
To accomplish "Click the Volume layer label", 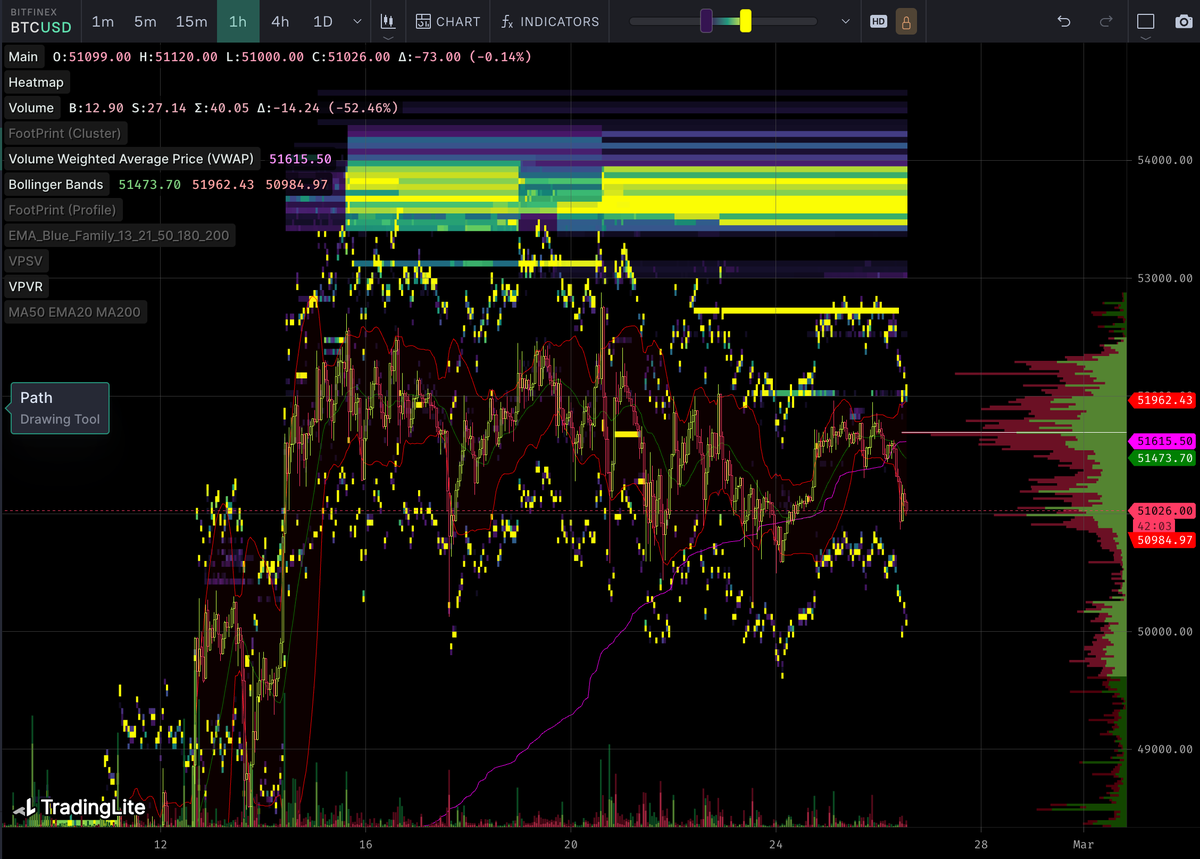I will [31, 107].
